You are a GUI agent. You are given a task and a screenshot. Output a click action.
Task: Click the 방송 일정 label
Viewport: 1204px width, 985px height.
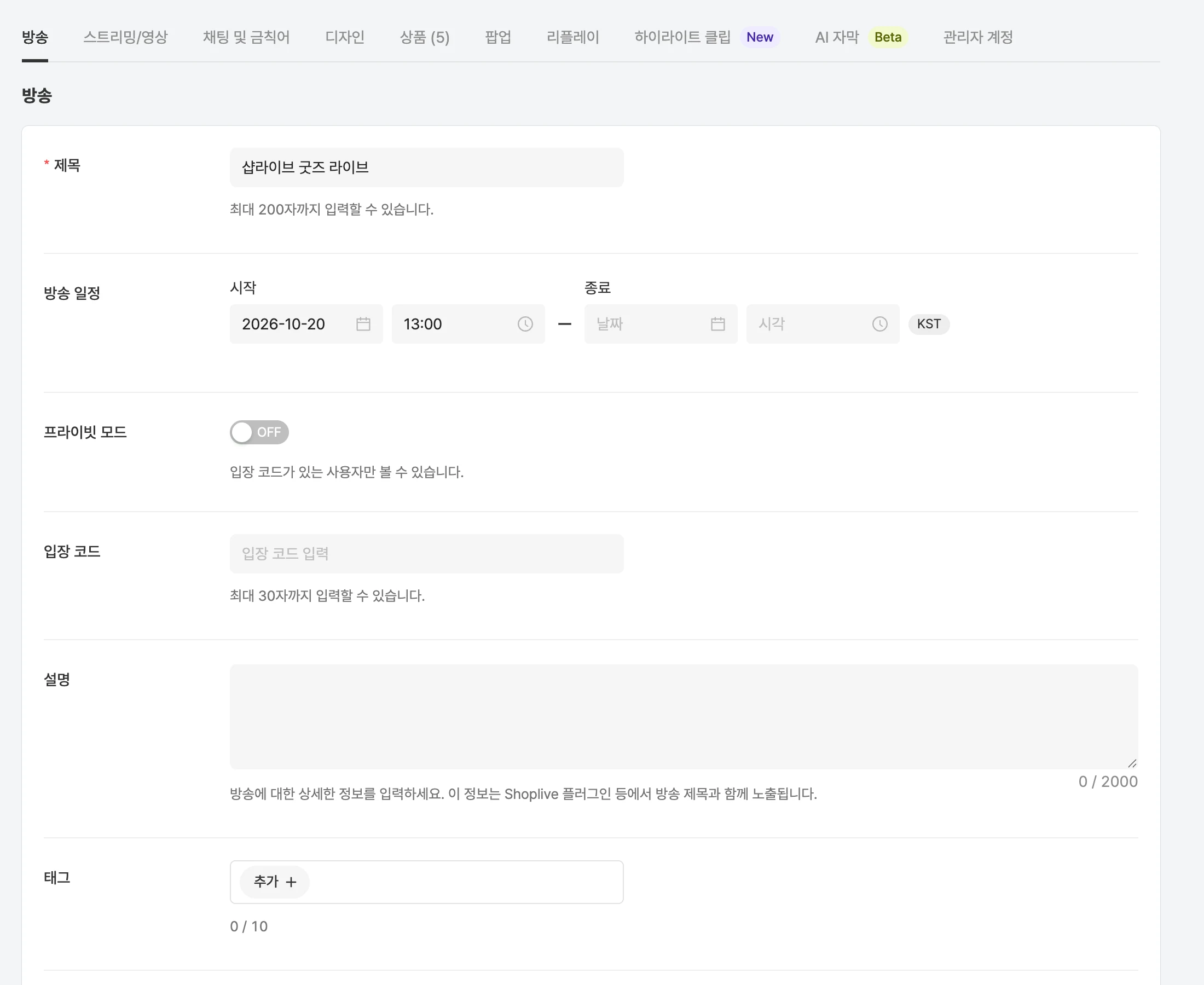coord(72,293)
